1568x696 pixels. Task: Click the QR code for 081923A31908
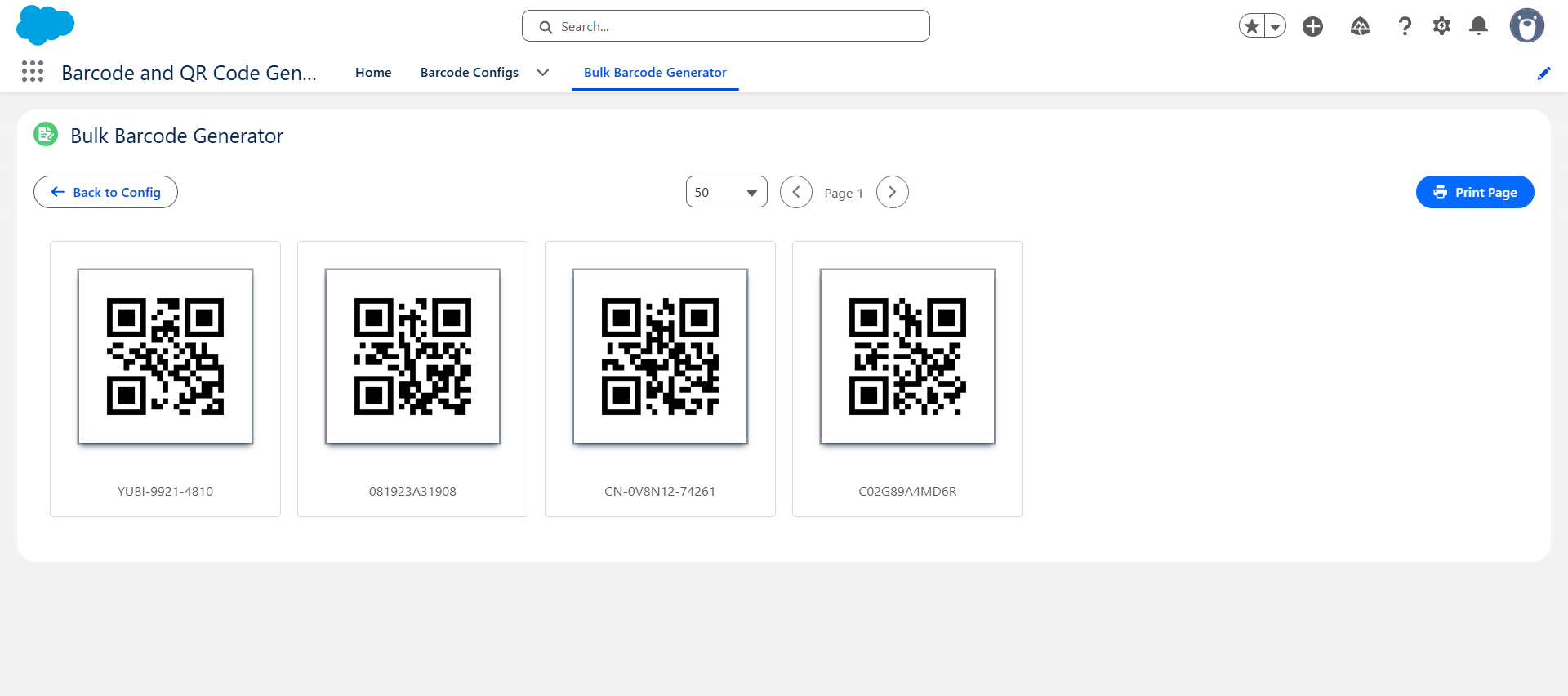coord(412,356)
